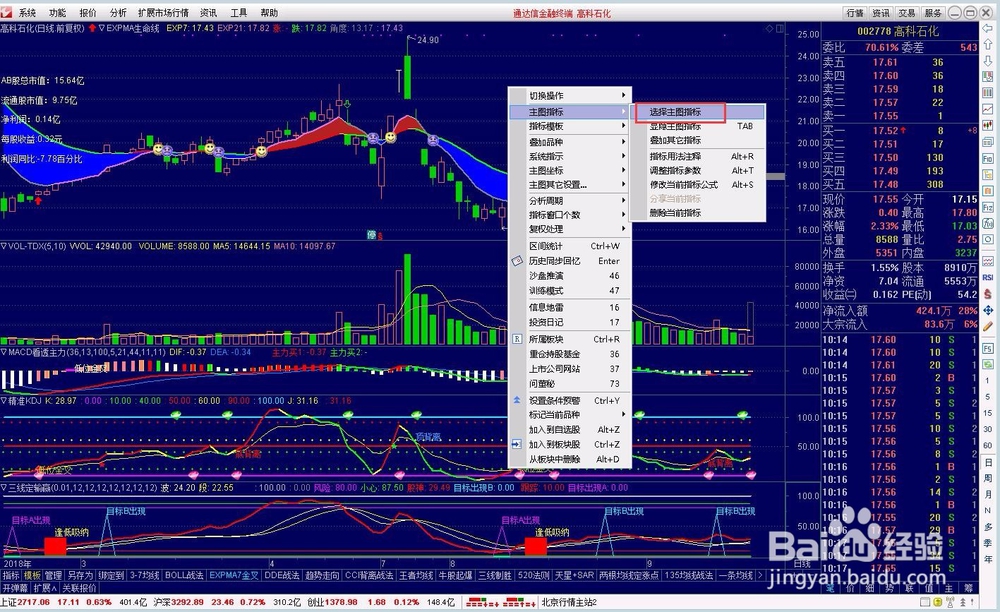1000x612 pixels.
Task: Click the up arrow icon in right sidebar
Action: (x=988, y=45)
